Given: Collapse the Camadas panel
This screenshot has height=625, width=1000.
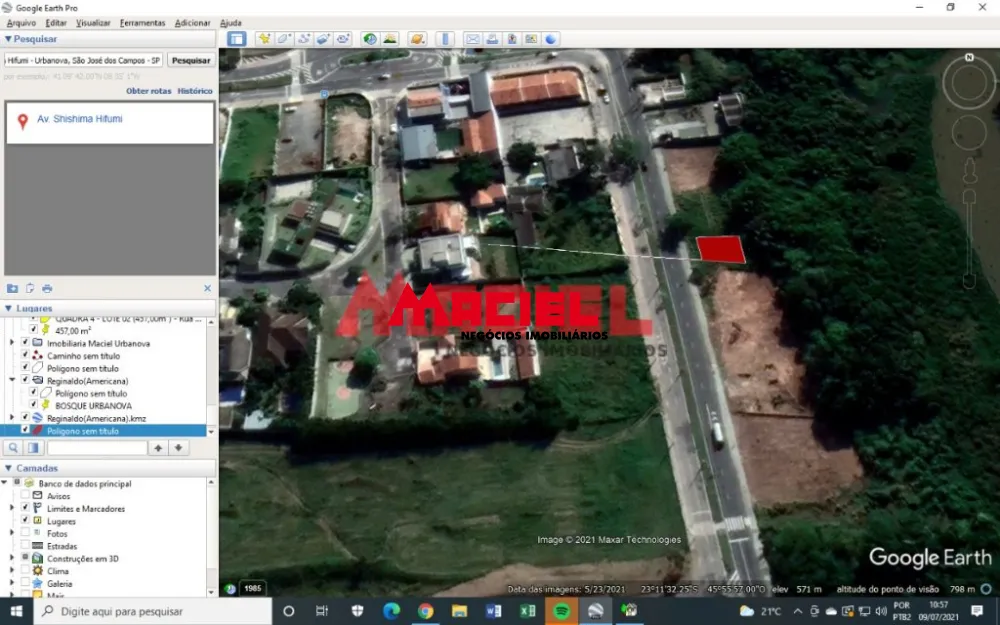Looking at the screenshot, I should [9, 468].
